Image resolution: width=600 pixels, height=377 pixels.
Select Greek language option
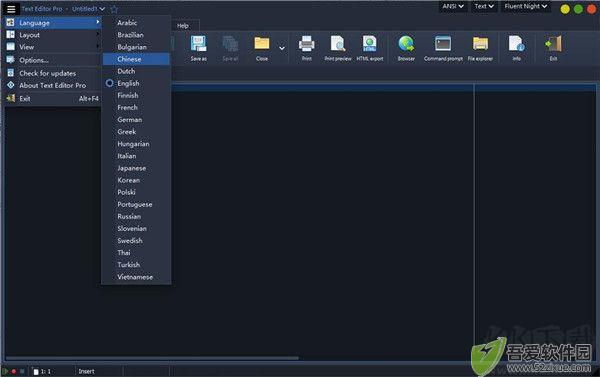tap(136, 132)
